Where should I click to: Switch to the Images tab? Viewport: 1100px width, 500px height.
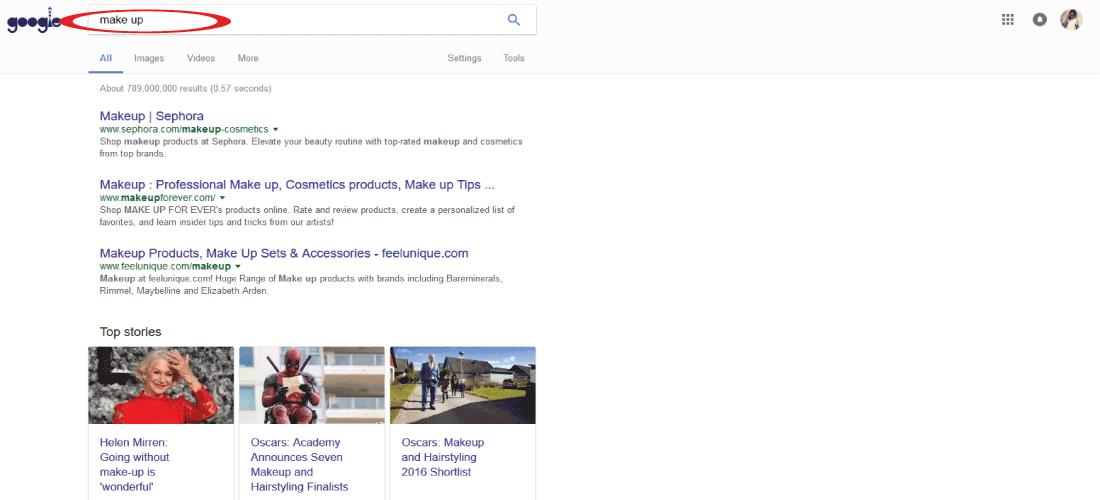(x=149, y=58)
